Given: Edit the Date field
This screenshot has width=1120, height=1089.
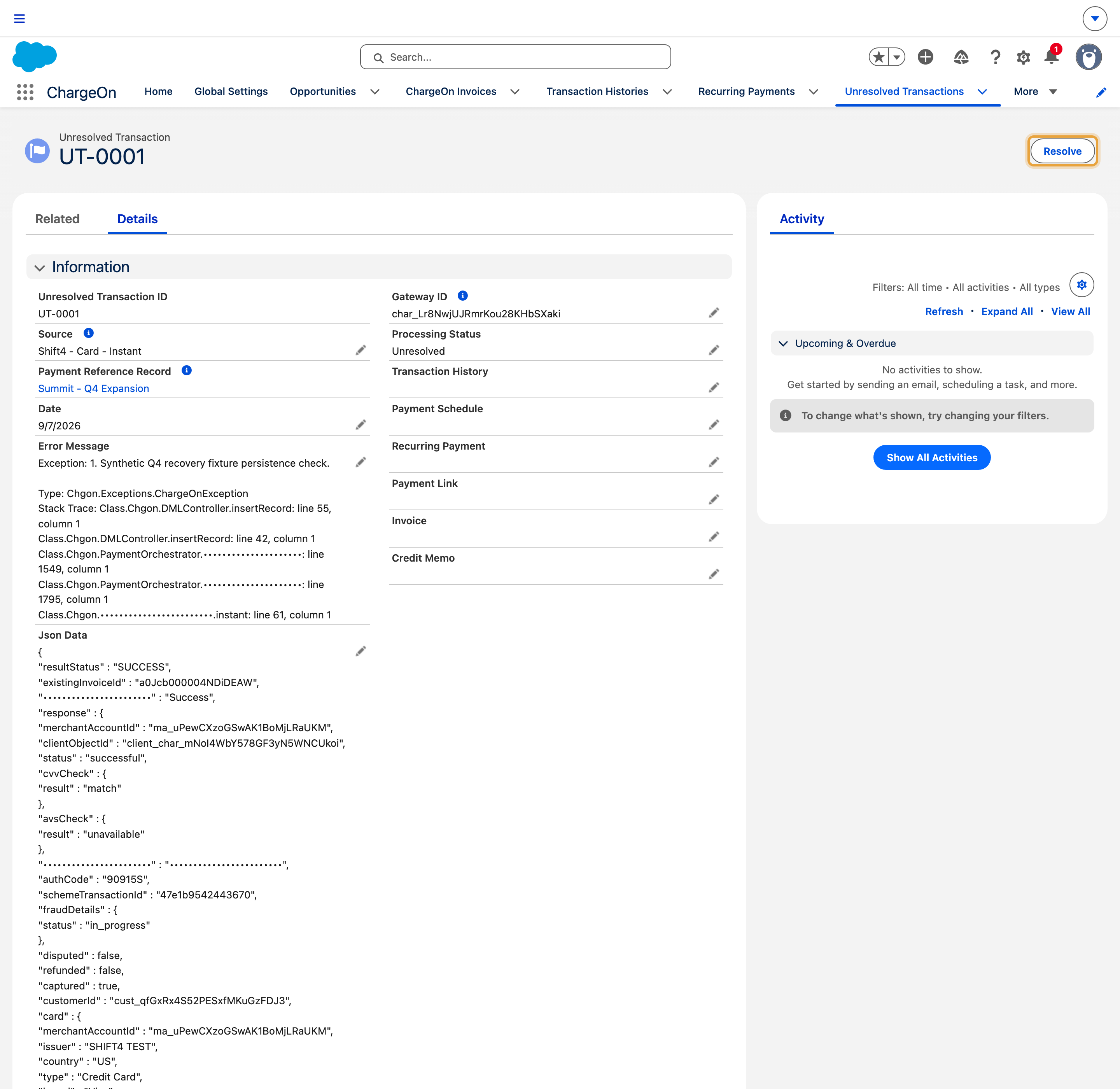Looking at the screenshot, I should tap(360, 424).
